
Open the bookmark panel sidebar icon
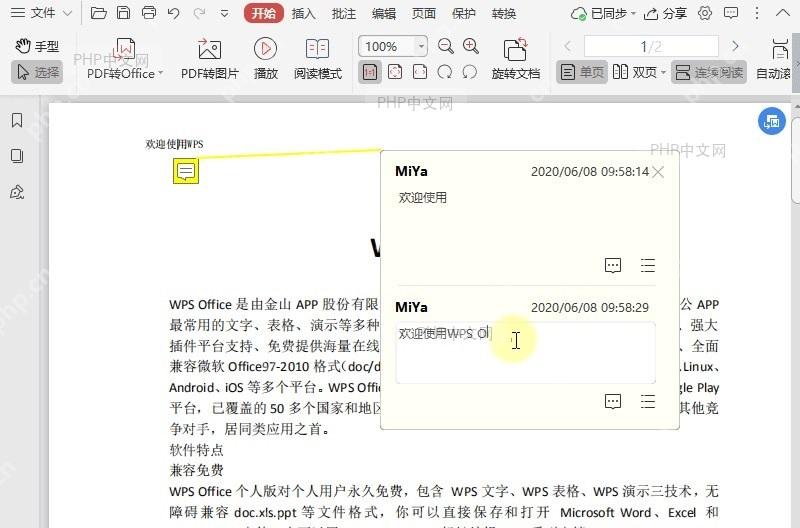click(17, 120)
